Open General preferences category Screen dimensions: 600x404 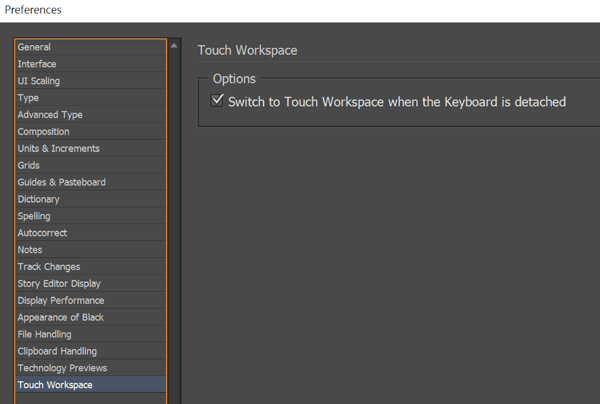(x=91, y=47)
